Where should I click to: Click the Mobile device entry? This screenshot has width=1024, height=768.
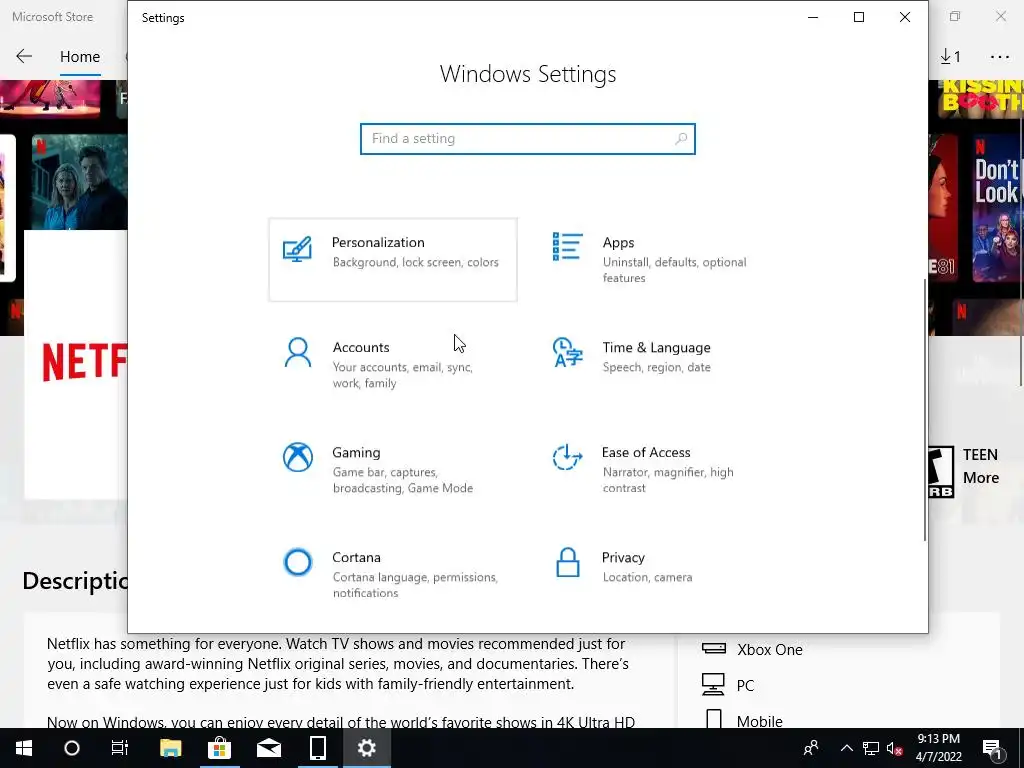click(x=744, y=721)
